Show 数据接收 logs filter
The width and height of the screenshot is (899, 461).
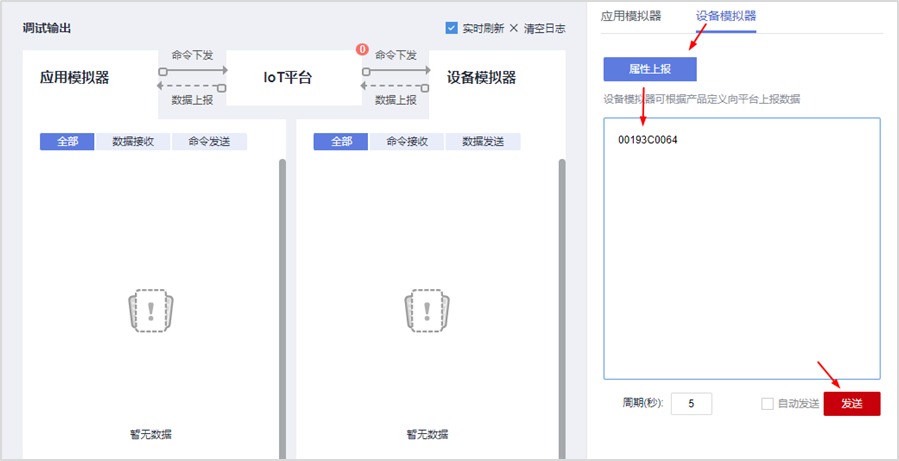pyautogui.click(x=134, y=142)
